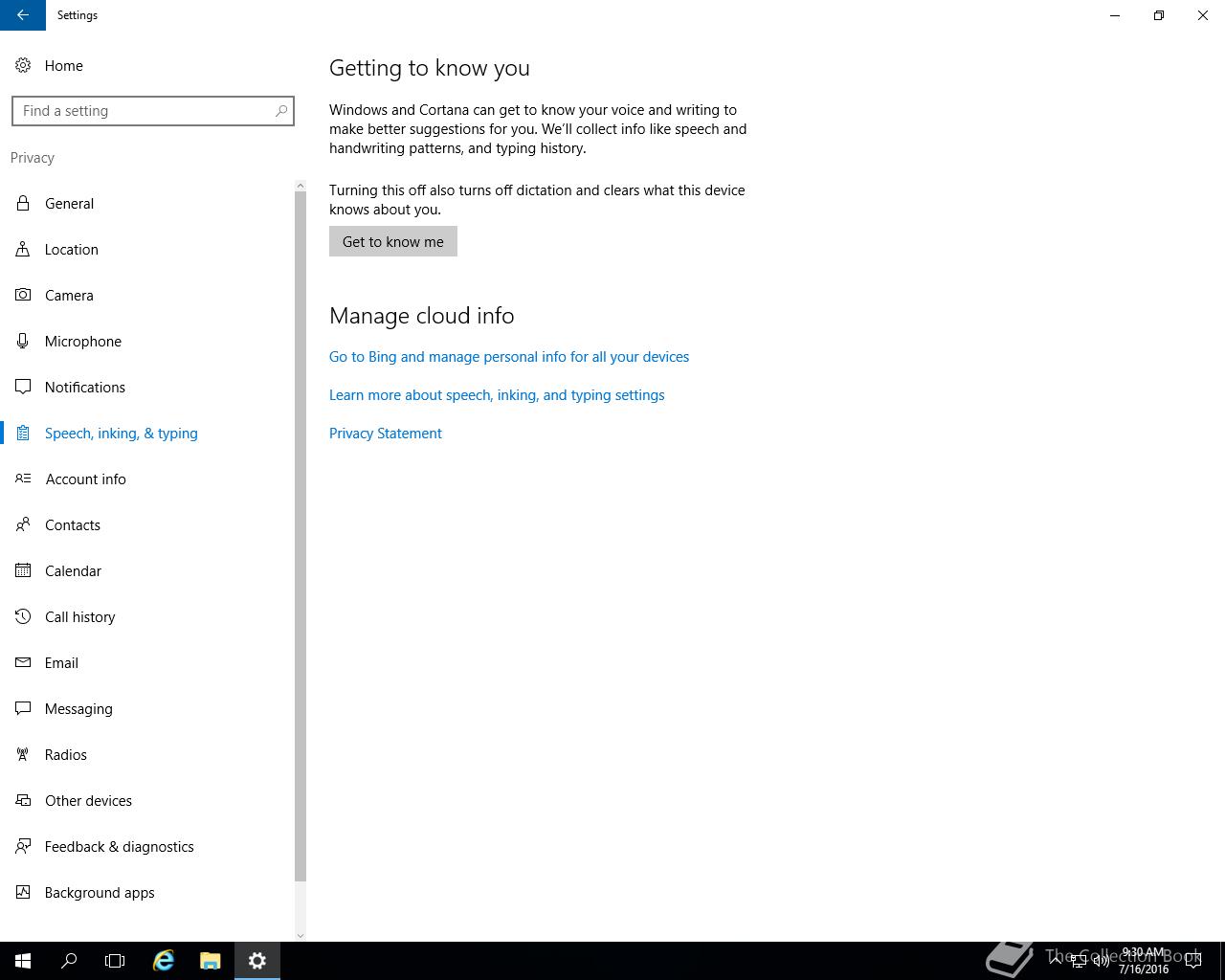Image resolution: width=1225 pixels, height=980 pixels.
Task: Click the Speech, inking, & typing clipboard icon
Action: [23, 433]
